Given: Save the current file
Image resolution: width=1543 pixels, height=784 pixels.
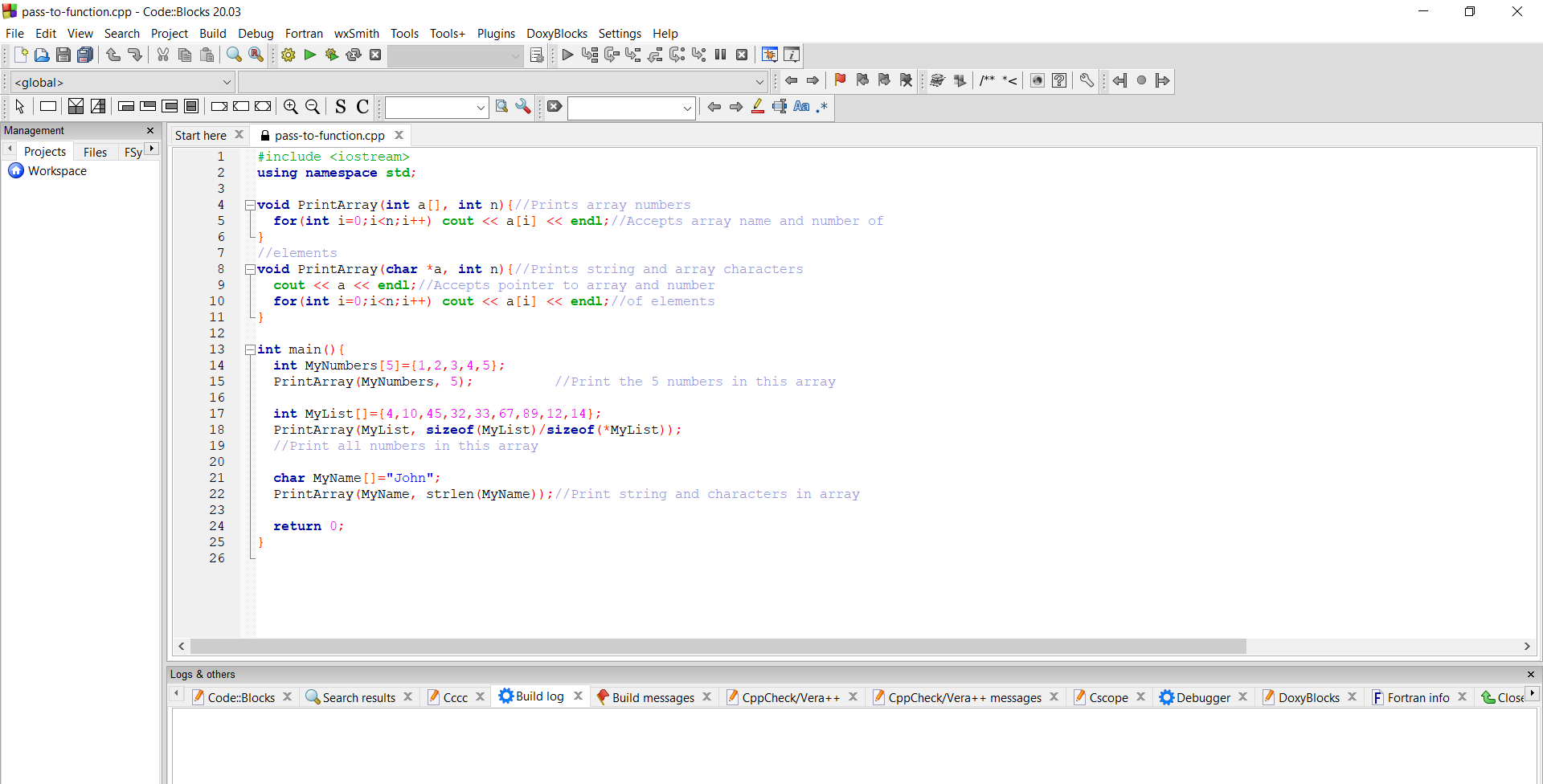Looking at the screenshot, I should click(x=63, y=55).
